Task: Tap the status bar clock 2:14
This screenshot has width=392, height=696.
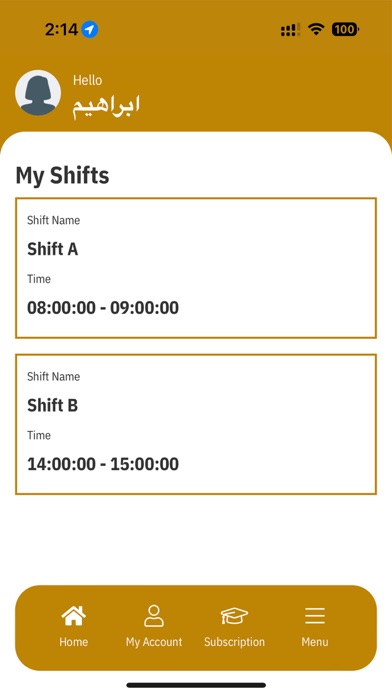Action: [x=61, y=30]
